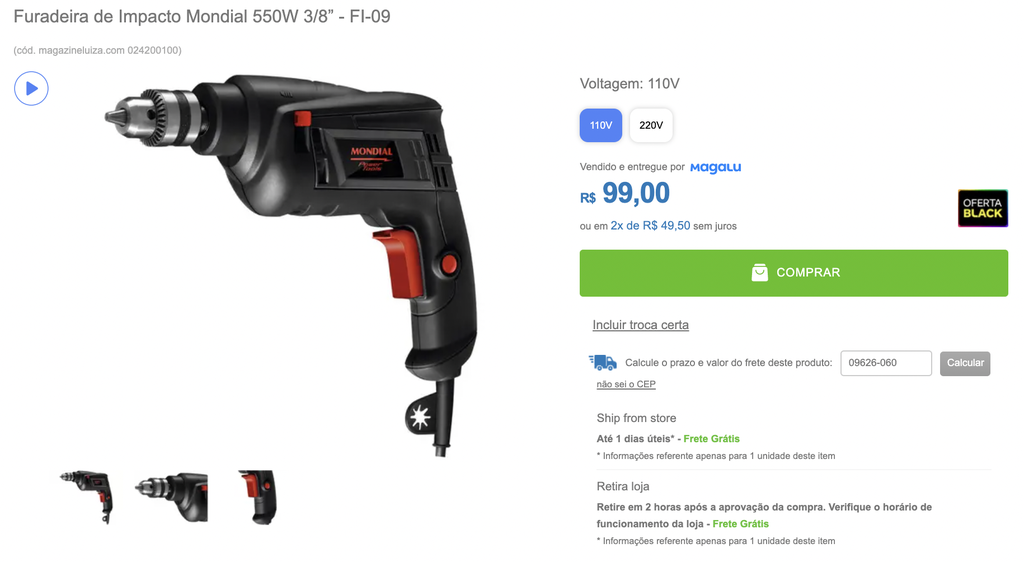Image resolution: width=1024 pixels, height=562 pixels.
Task: Select the first full drill thumbnail
Action: click(x=88, y=496)
